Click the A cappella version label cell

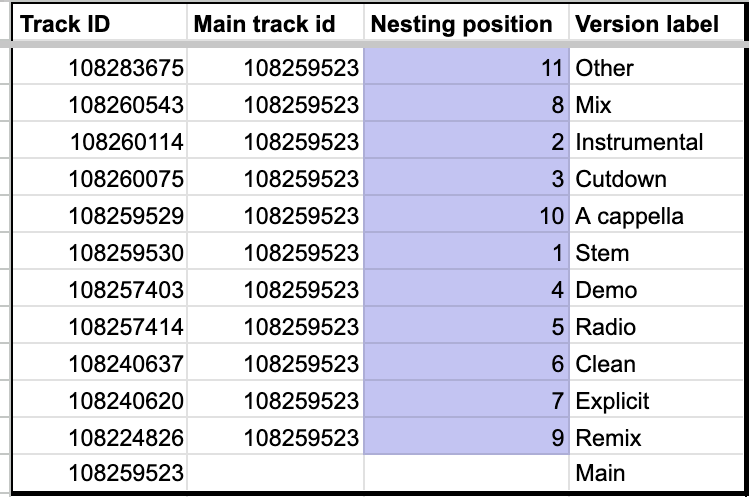point(656,214)
